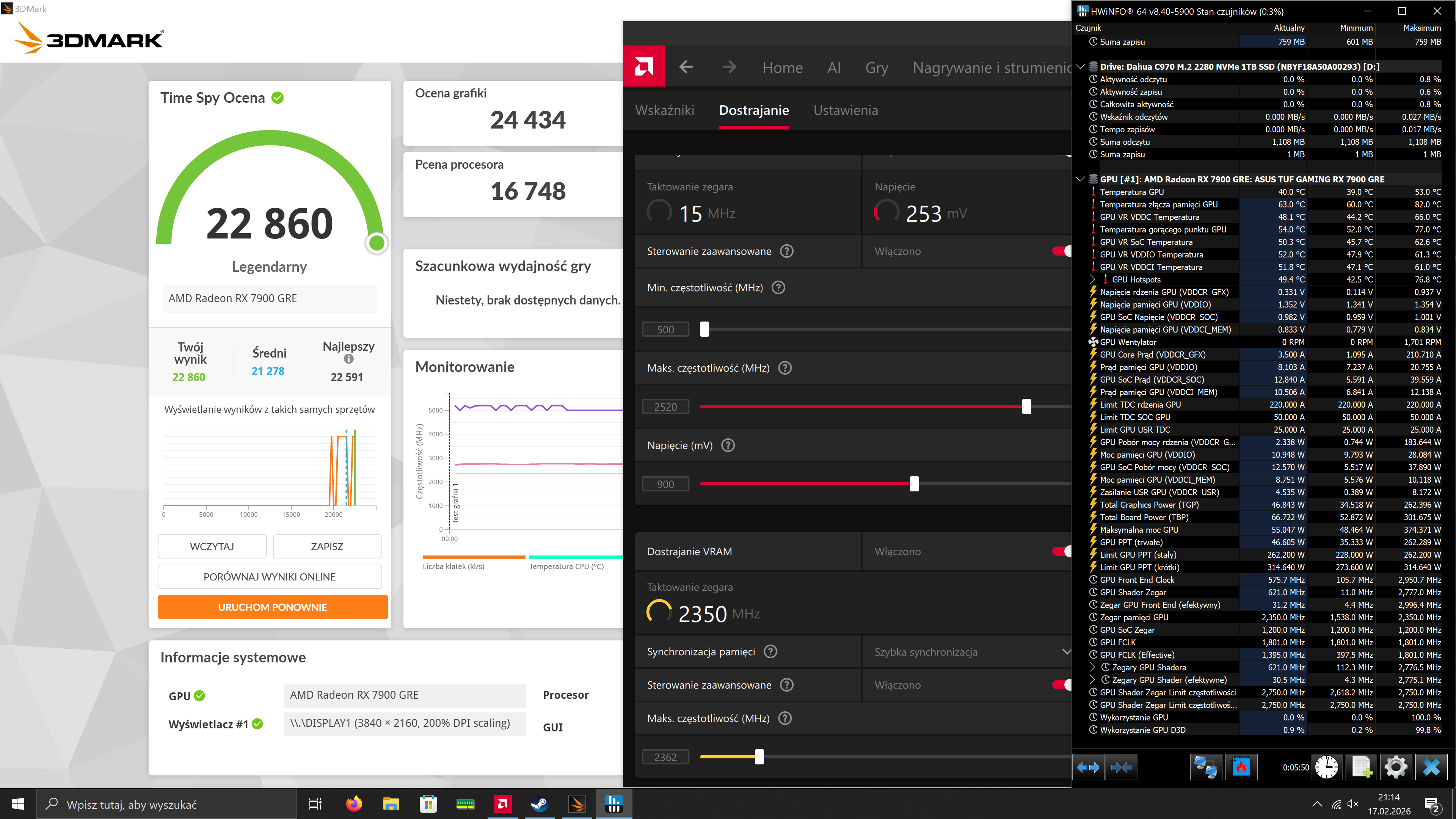Viewport: 1456px width, 819px height.
Task: Click the AMD Software back arrow
Action: click(x=686, y=67)
